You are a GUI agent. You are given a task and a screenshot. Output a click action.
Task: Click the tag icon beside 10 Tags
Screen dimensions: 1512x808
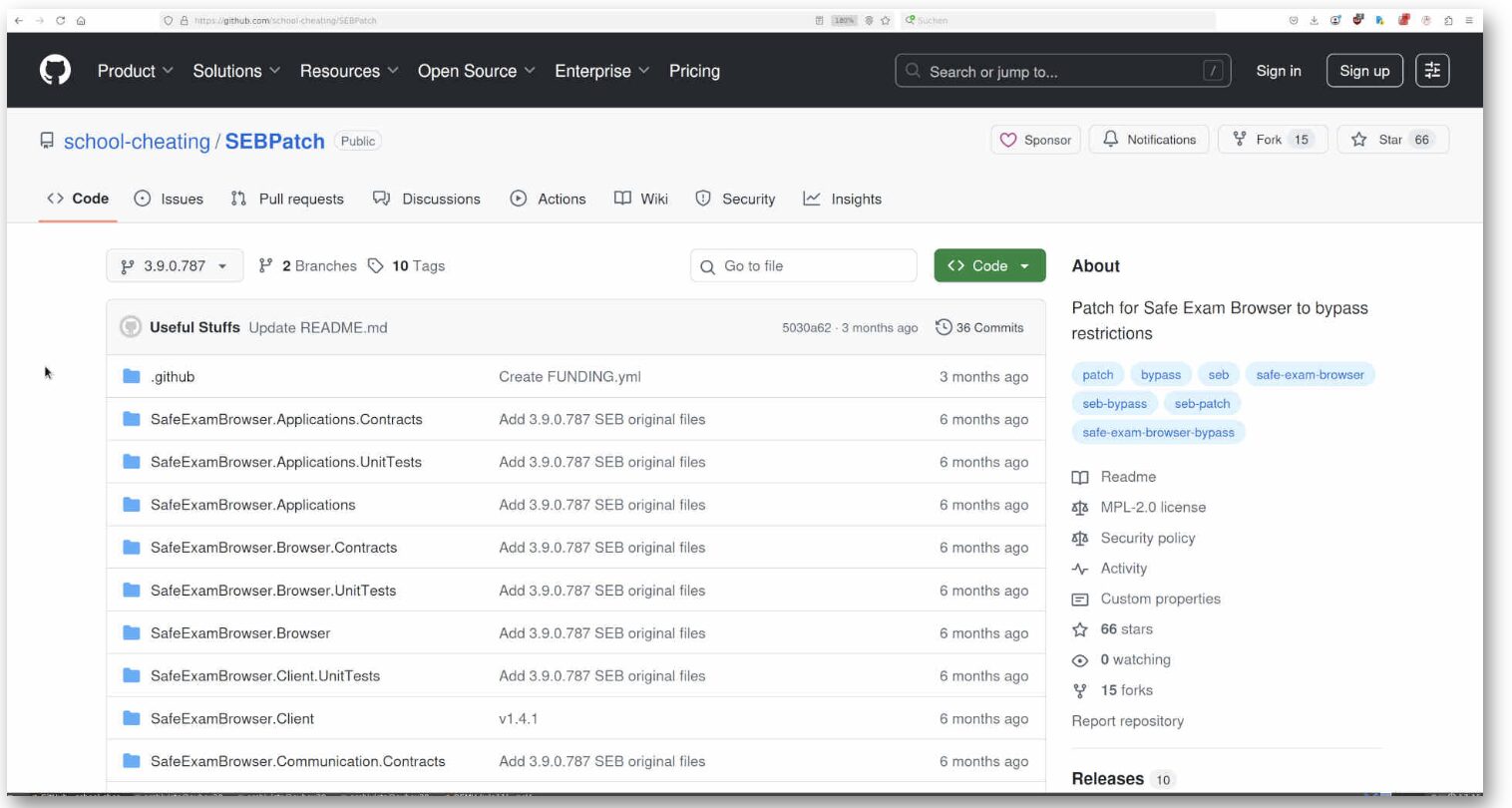point(375,265)
